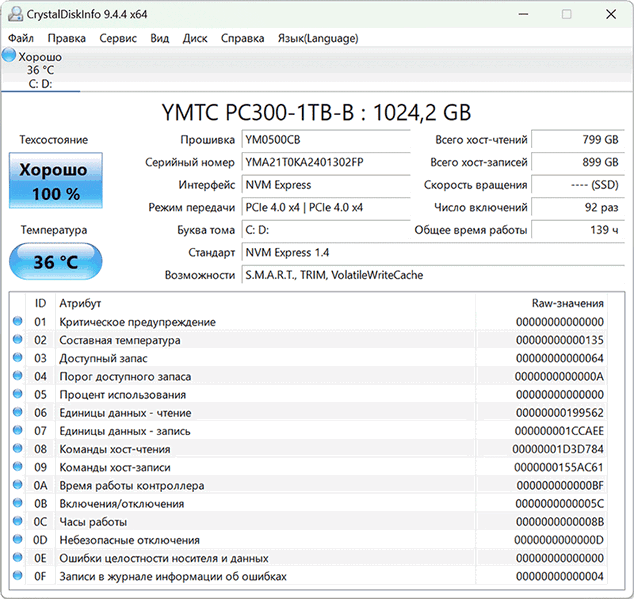Open the Справка menu

click(243, 38)
